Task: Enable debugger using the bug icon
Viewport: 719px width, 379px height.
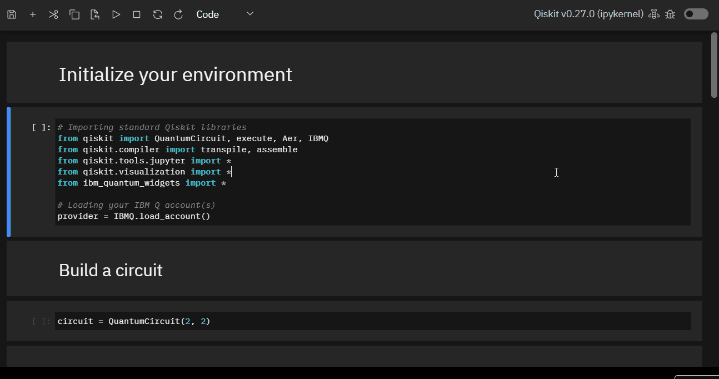Action: [x=670, y=15]
